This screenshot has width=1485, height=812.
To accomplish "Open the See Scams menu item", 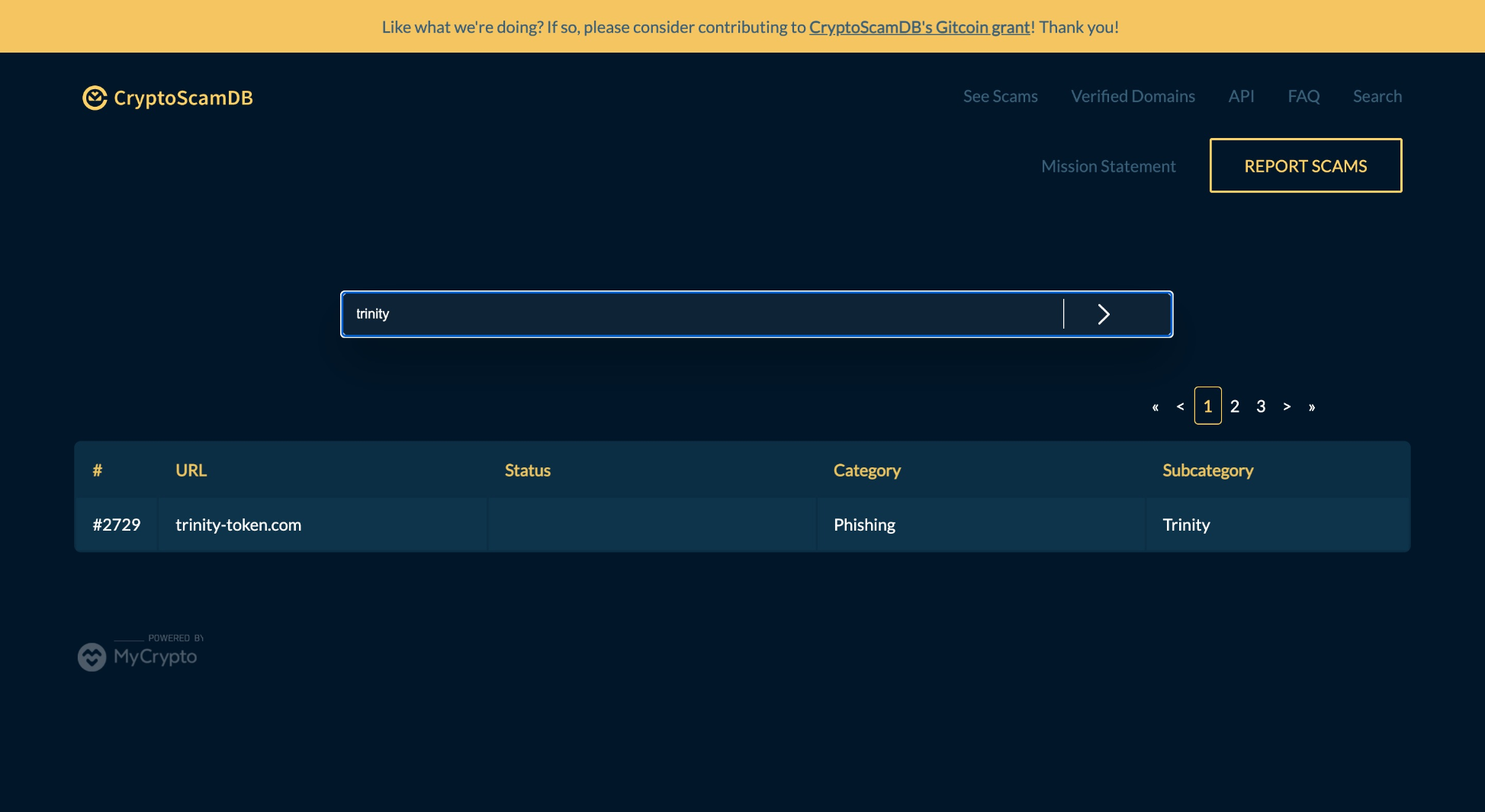I will click(x=1000, y=96).
